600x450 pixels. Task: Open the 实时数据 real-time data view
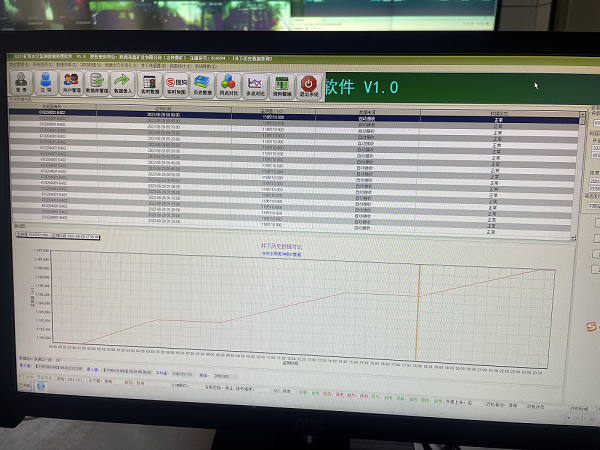tap(151, 85)
